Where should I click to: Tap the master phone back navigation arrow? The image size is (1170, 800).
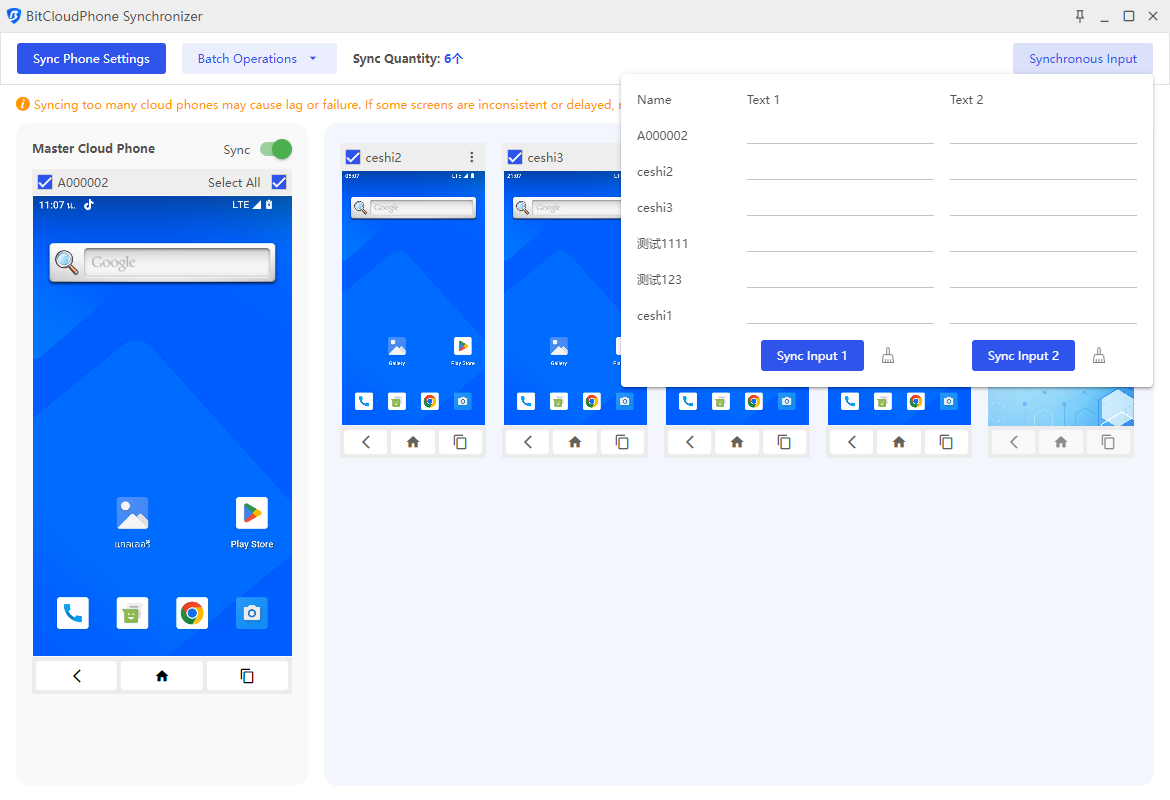77,676
